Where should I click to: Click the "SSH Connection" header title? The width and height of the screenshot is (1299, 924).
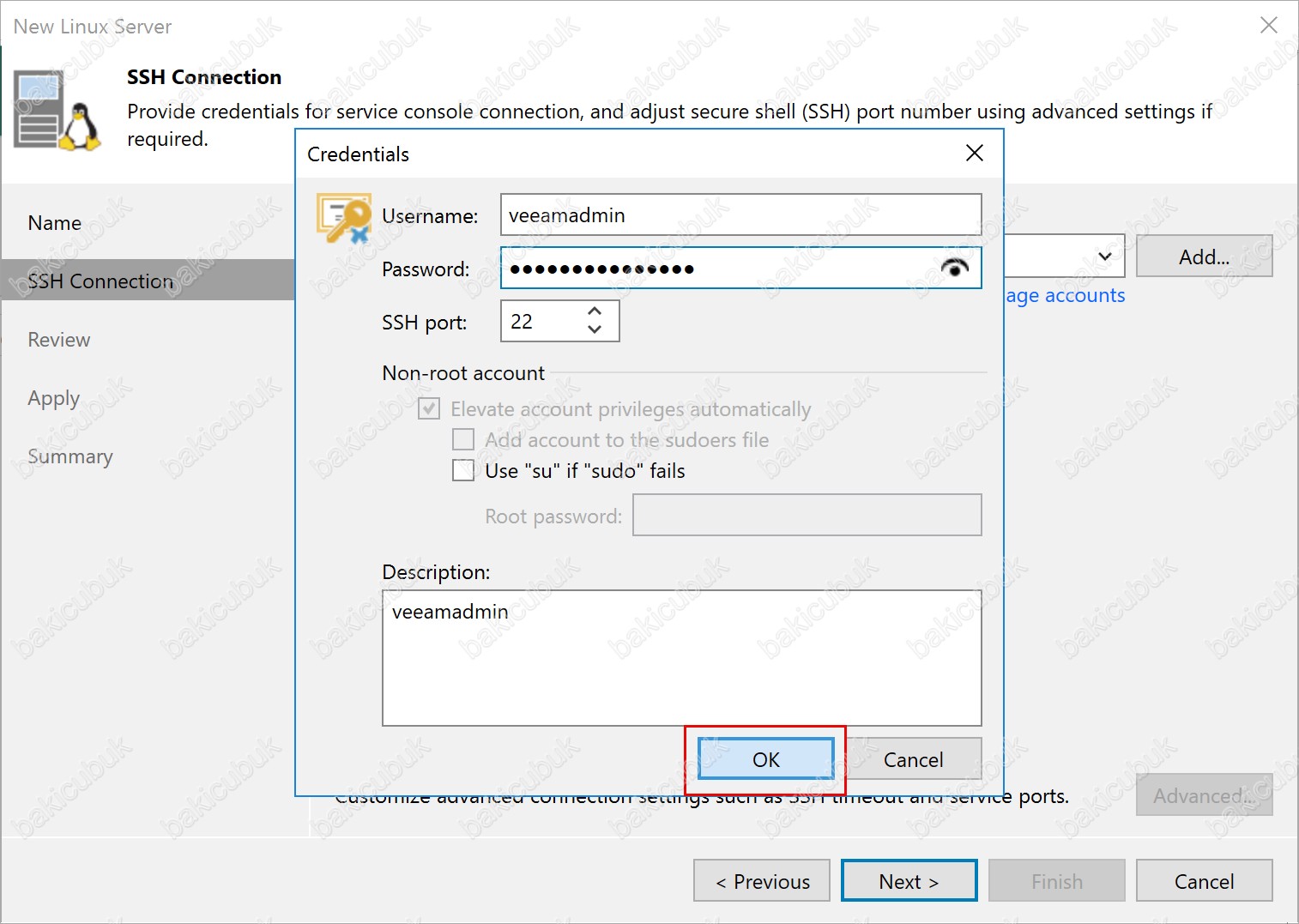tap(204, 77)
